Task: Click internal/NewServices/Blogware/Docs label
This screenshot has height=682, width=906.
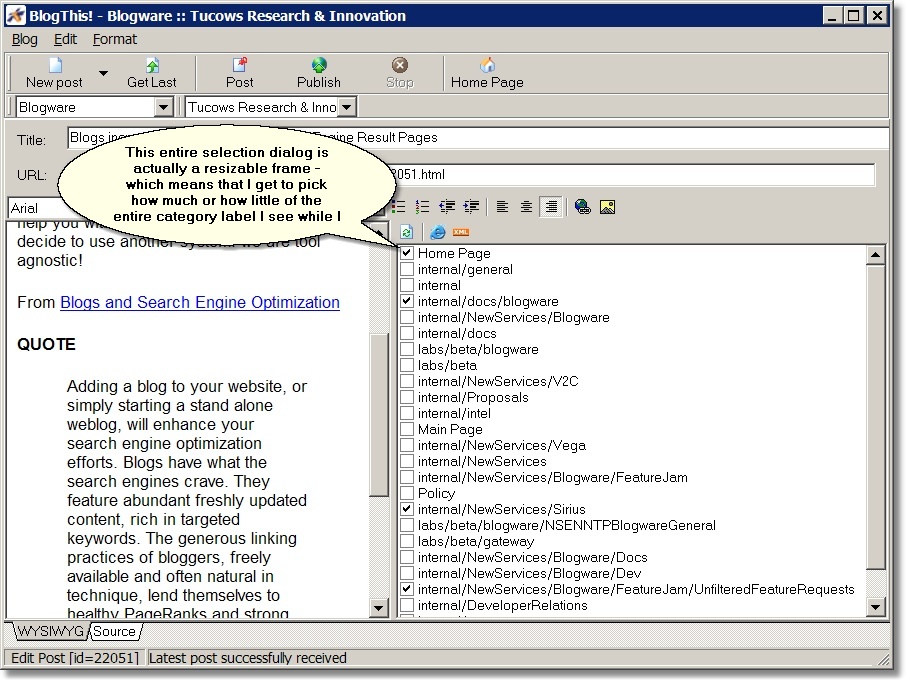Action: pyautogui.click(x=533, y=557)
